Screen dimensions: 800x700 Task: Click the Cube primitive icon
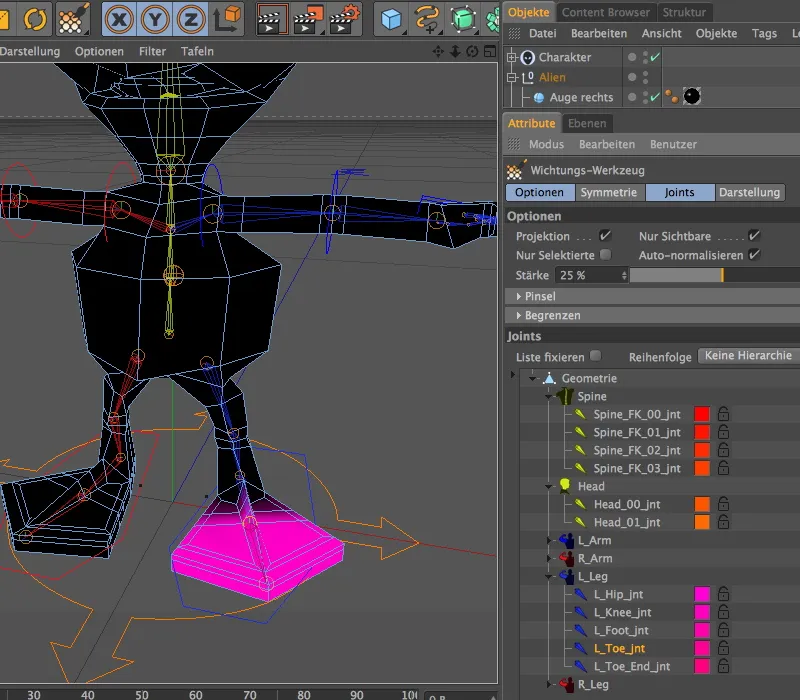pos(390,17)
